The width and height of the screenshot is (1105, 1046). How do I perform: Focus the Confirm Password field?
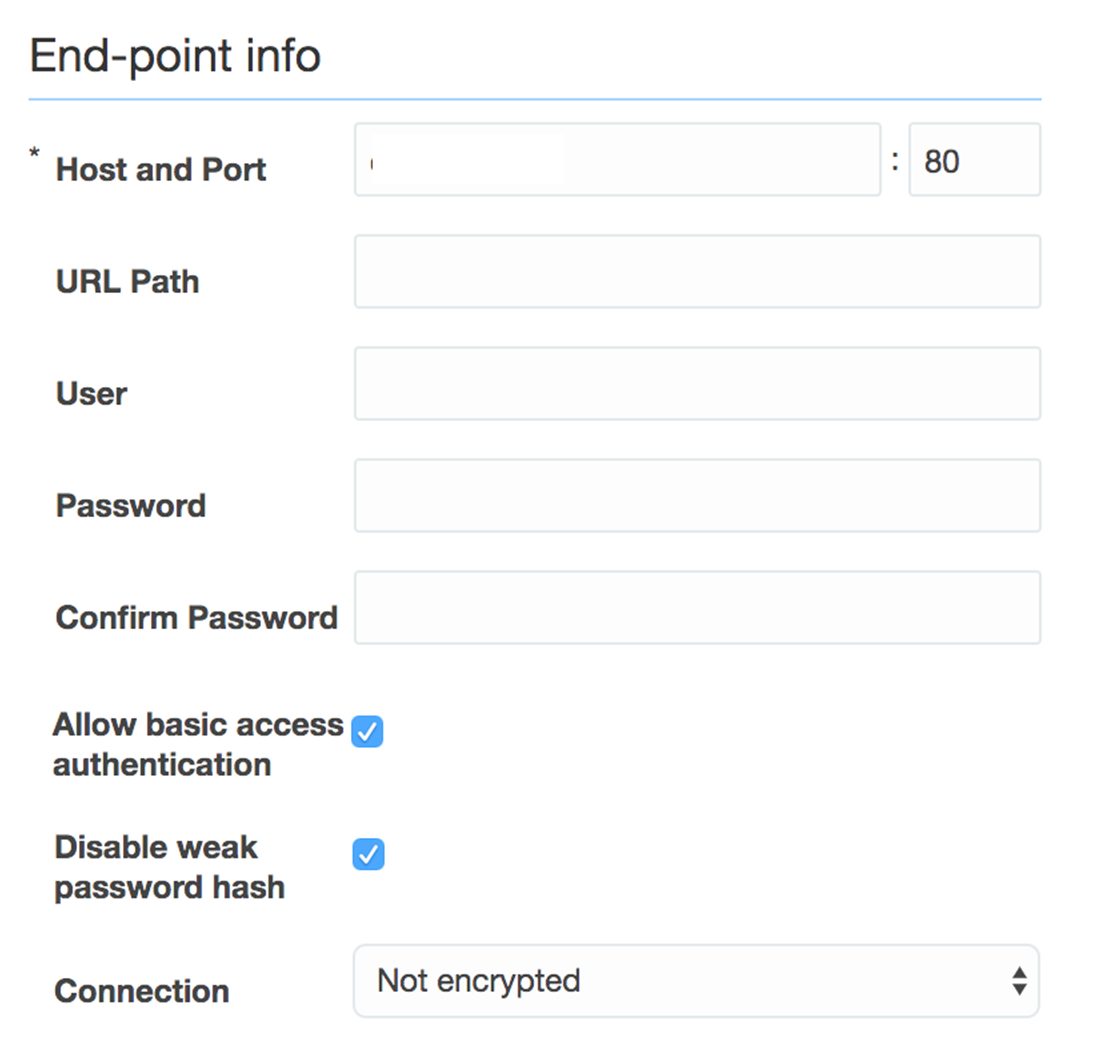[697, 608]
